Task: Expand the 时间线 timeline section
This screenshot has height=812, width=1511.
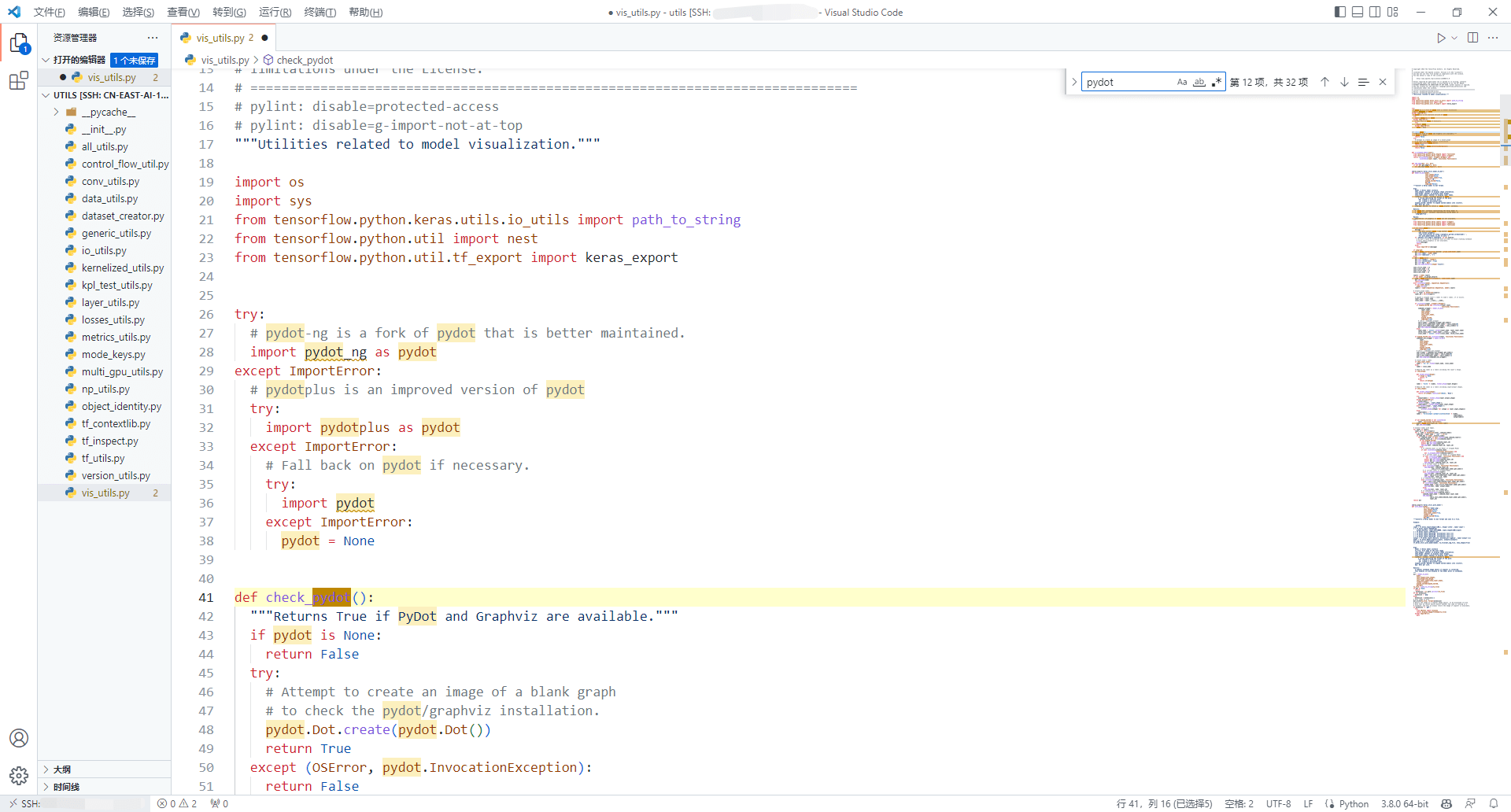Action: [x=63, y=786]
